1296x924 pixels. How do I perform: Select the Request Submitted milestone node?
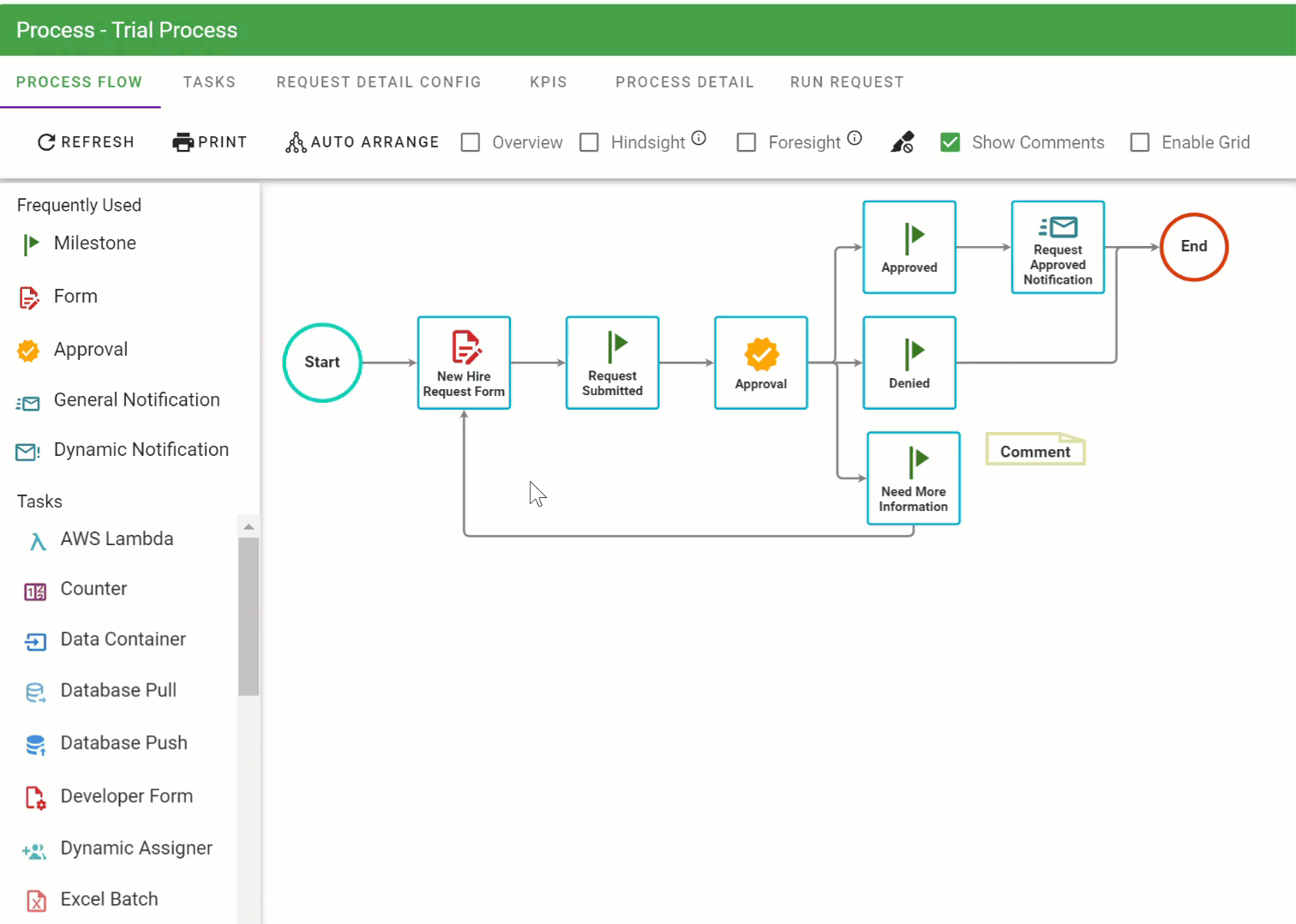612,363
